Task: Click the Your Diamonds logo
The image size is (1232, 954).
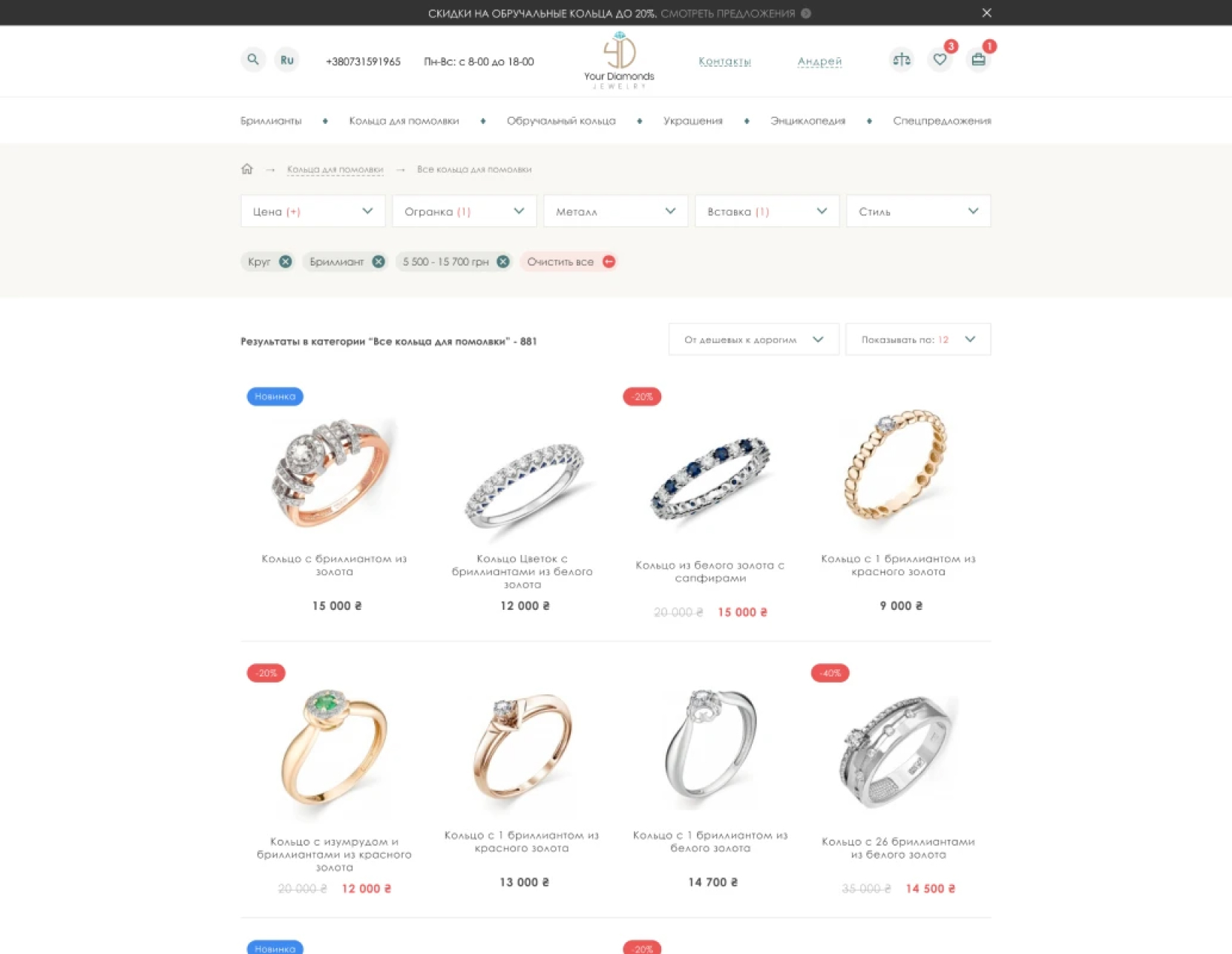Action: click(x=619, y=60)
